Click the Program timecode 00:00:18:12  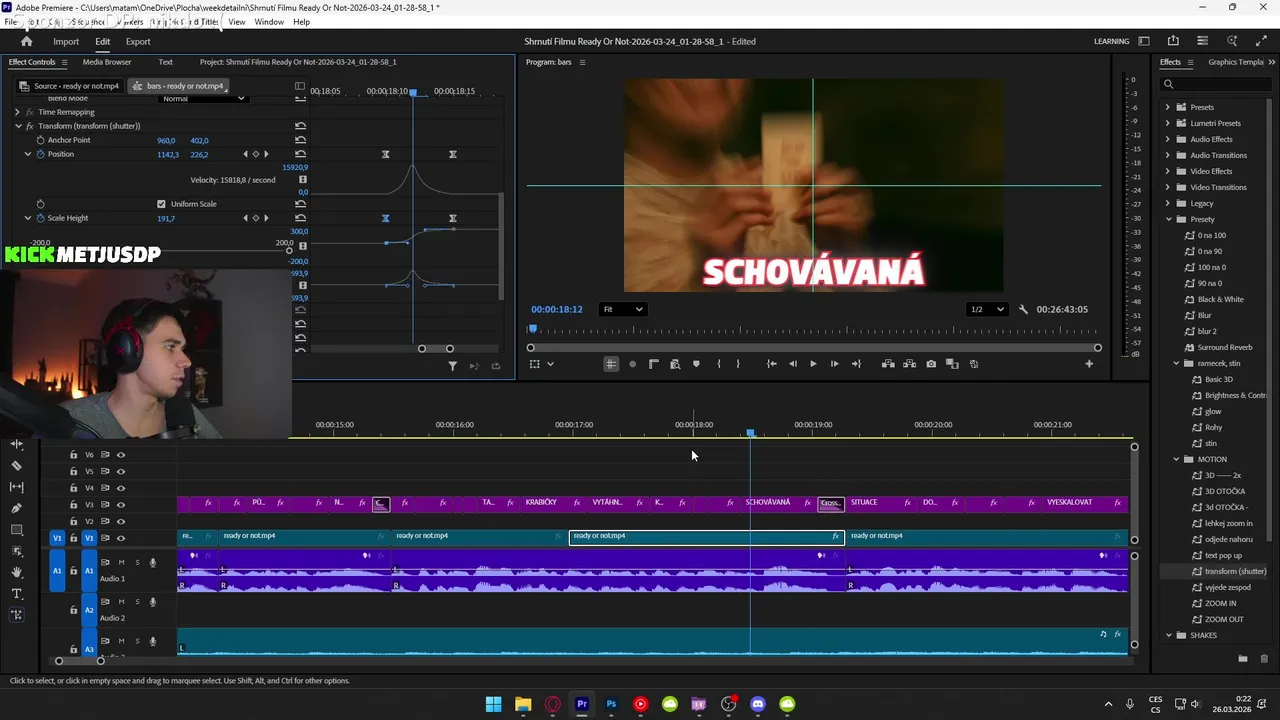[x=557, y=309]
